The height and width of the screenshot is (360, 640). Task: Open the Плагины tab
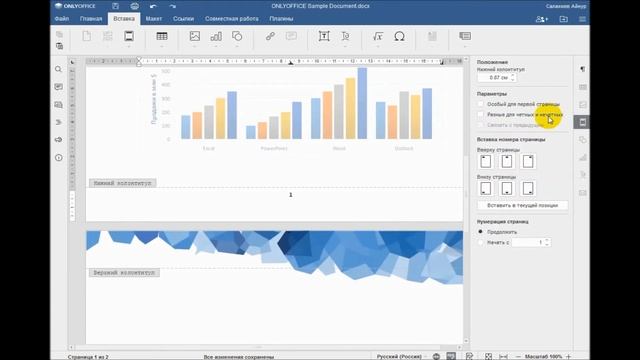pyautogui.click(x=281, y=19)
